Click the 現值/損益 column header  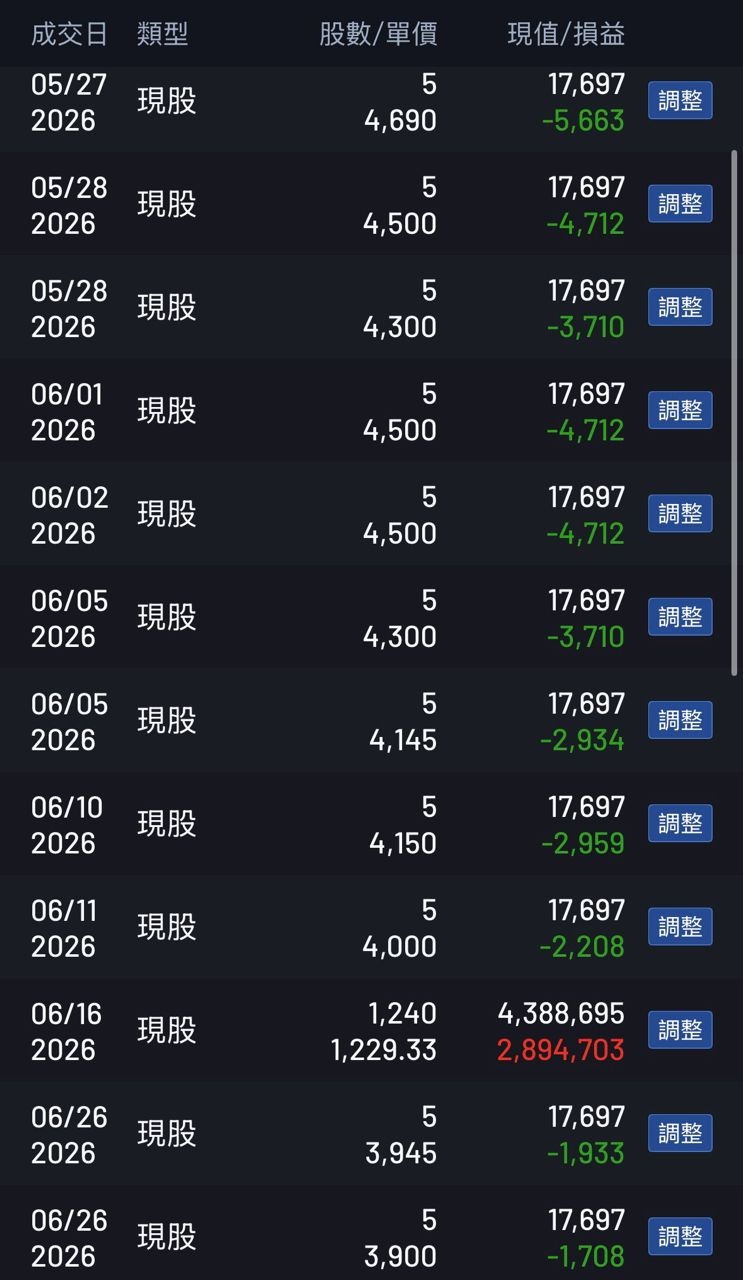click(566, 34)
